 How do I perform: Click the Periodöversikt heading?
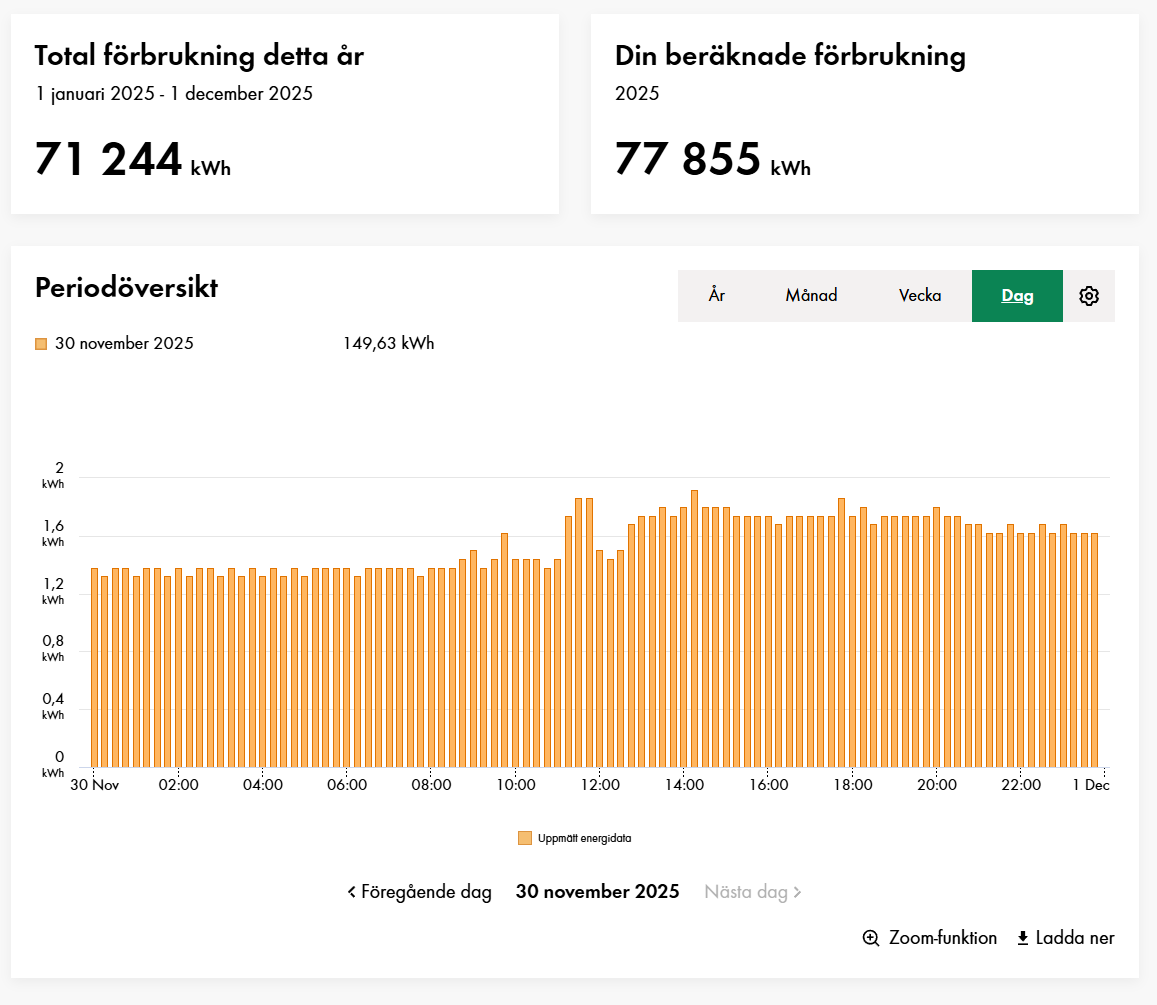(126, 288)
